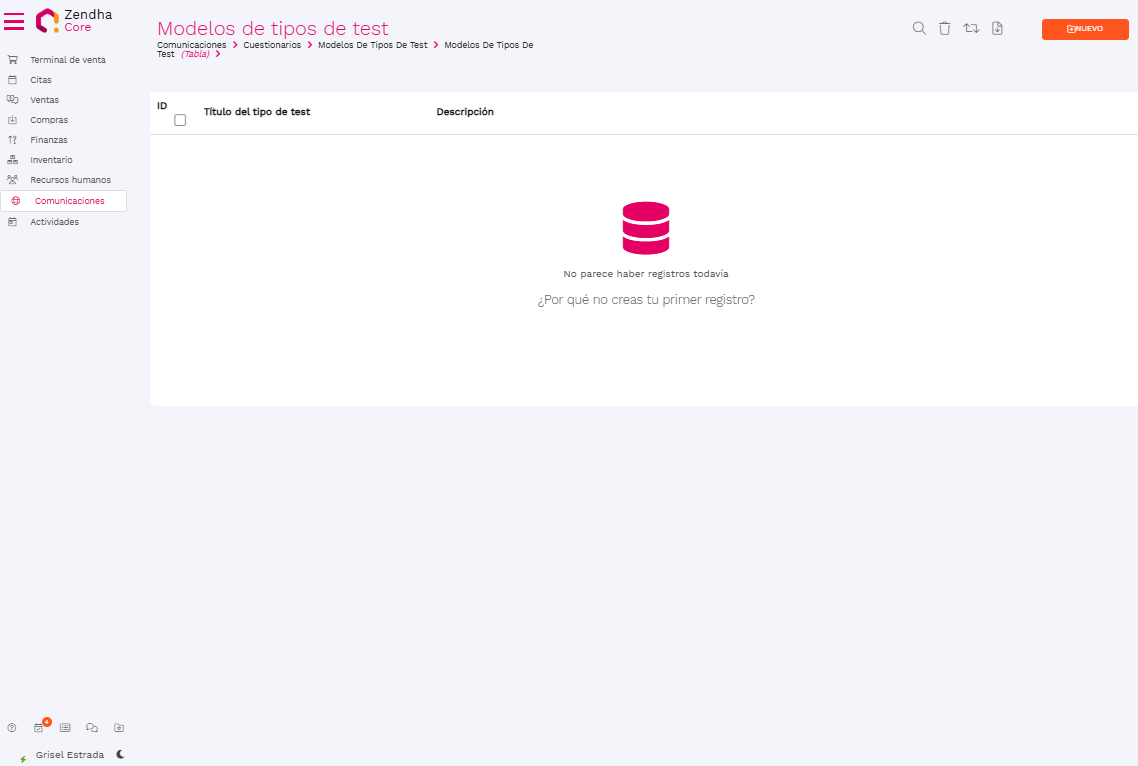Toggle the select-all checkbox in table header
This screenshot has width=1138, height=766.
tap(180, 120)
